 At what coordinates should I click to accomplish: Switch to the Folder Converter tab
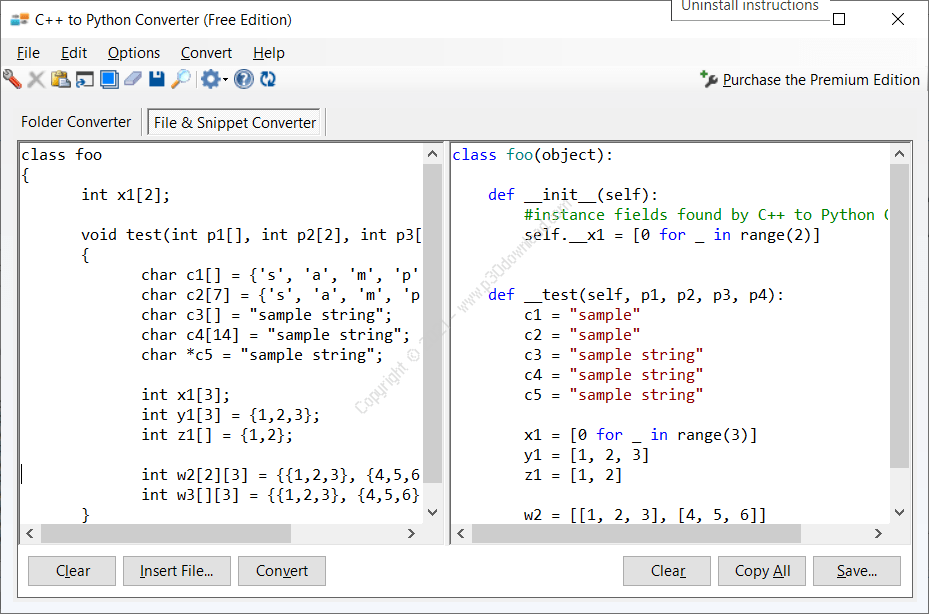(x=75, y=121)
